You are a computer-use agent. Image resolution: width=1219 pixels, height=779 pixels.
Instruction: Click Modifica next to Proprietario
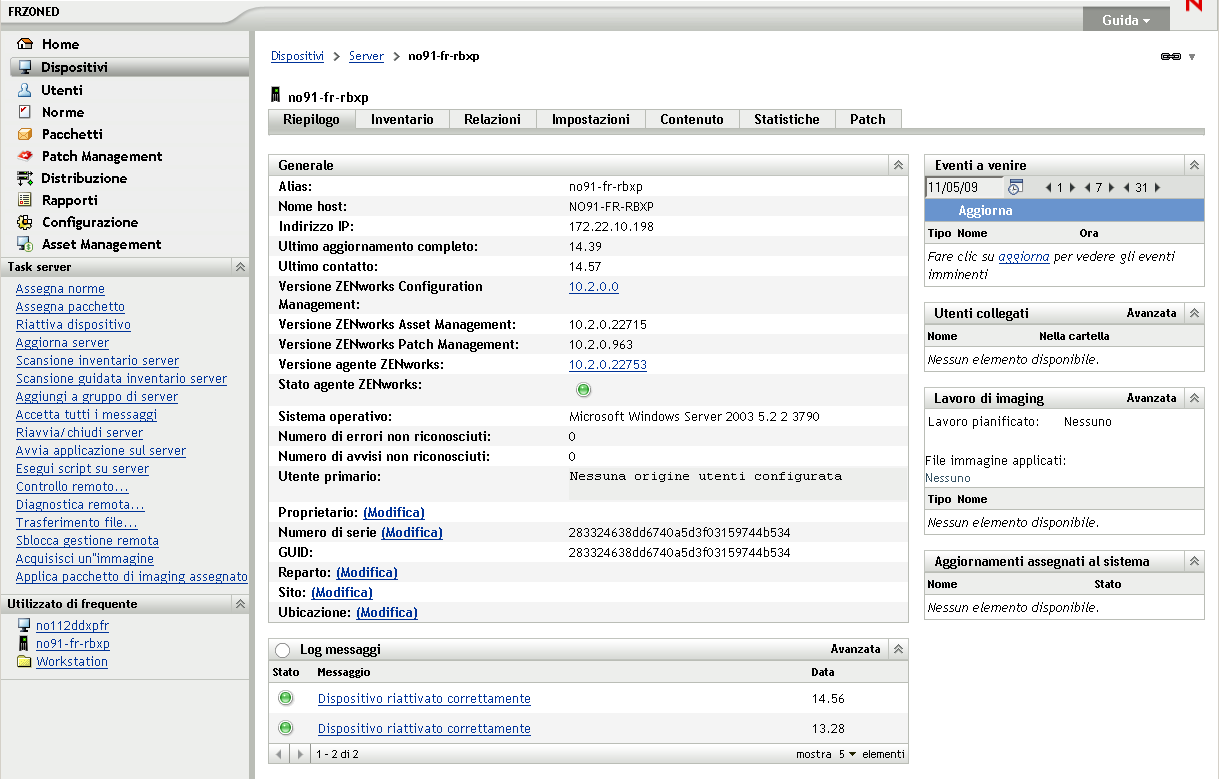tap(393, 512)
